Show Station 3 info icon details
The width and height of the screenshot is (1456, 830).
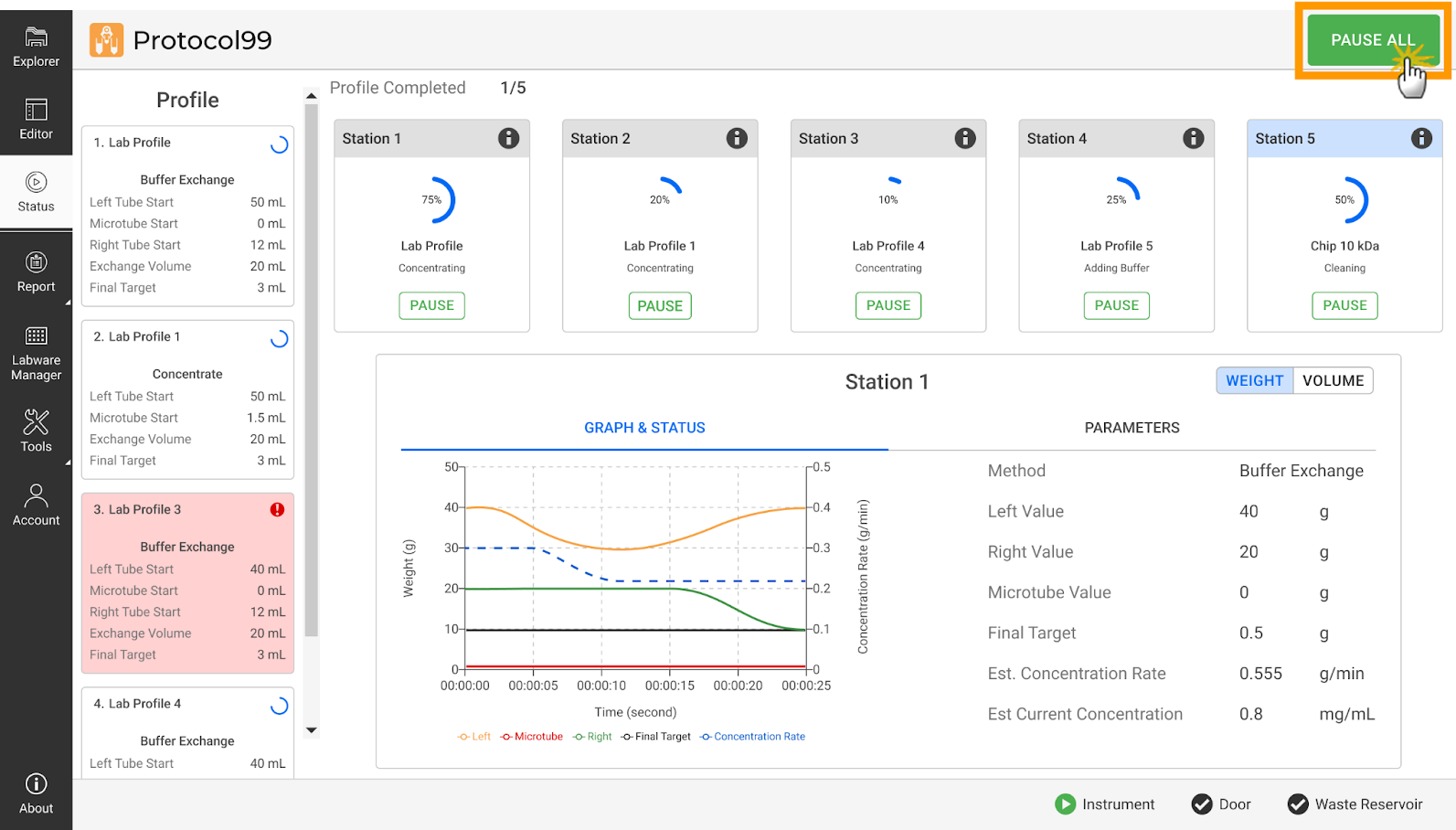coord(964,138)
